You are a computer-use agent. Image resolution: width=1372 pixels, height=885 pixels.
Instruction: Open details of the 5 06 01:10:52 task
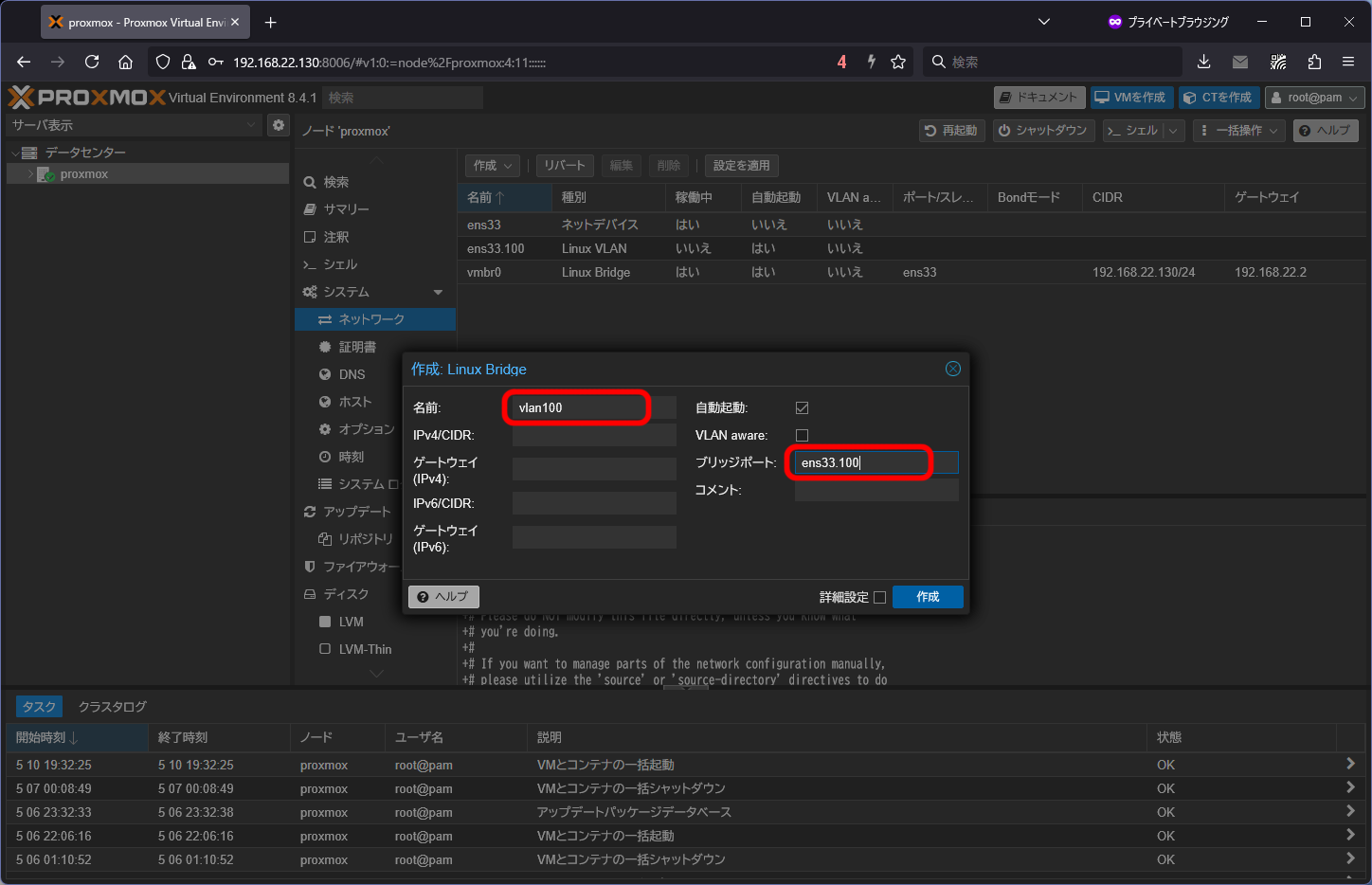tap(1349, 858)
